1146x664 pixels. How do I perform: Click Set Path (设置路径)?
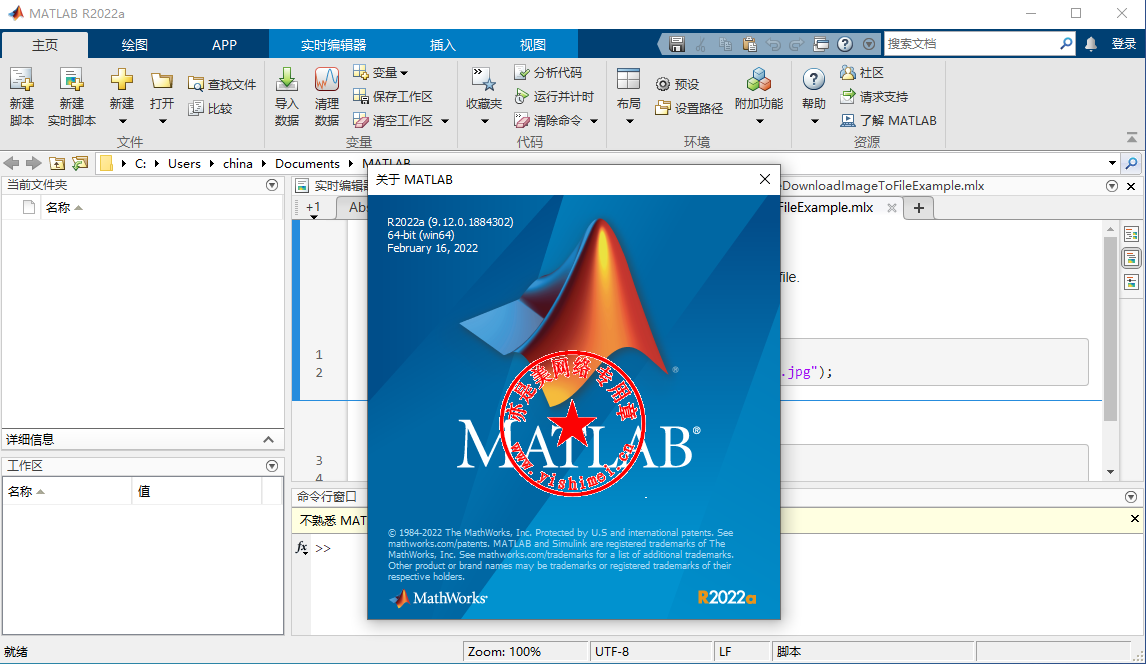pos(688,108)
